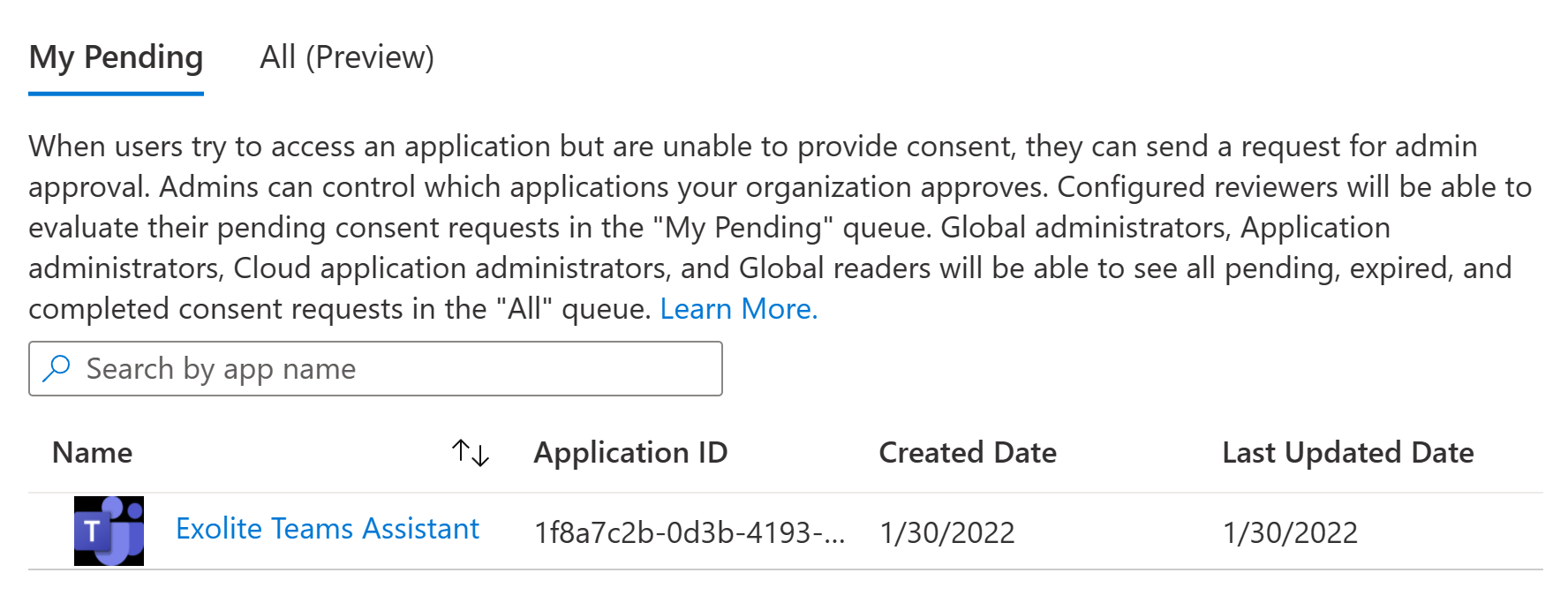The image size is (1568, 603).
Task: Click the Created Date column header
Action: (968, 453)
